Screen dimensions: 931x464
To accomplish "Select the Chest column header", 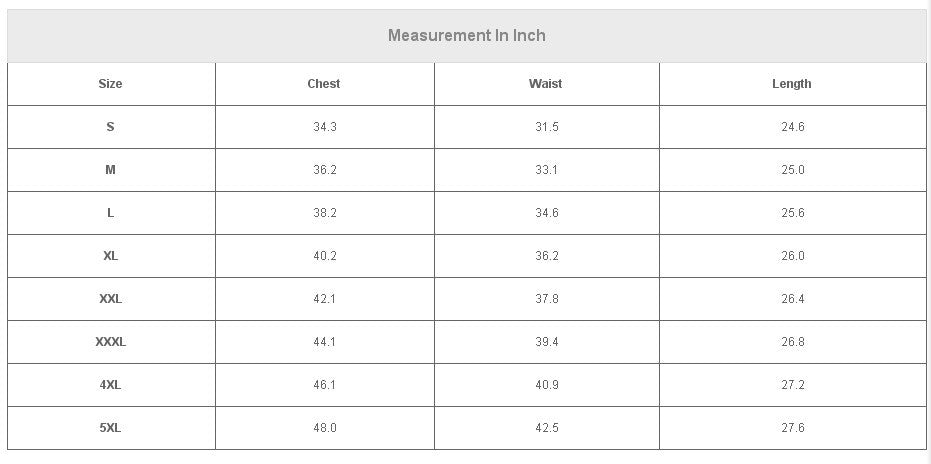I will tap(324, 84).
